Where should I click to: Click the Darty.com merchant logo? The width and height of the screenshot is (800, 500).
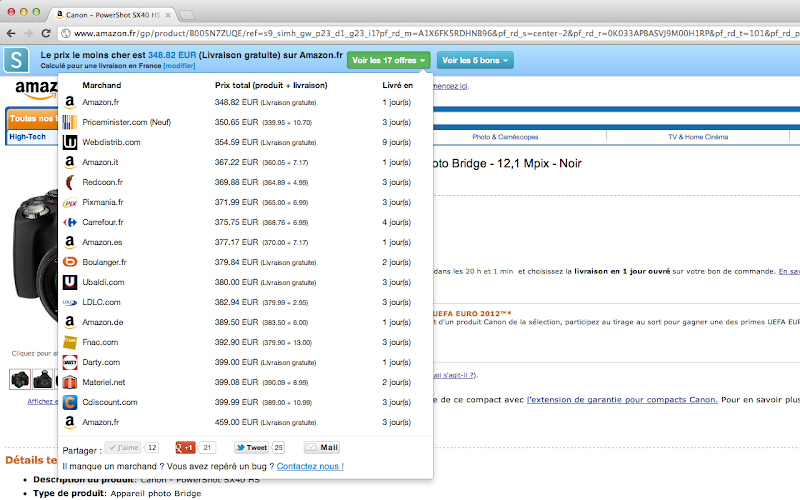pos(70,362)
